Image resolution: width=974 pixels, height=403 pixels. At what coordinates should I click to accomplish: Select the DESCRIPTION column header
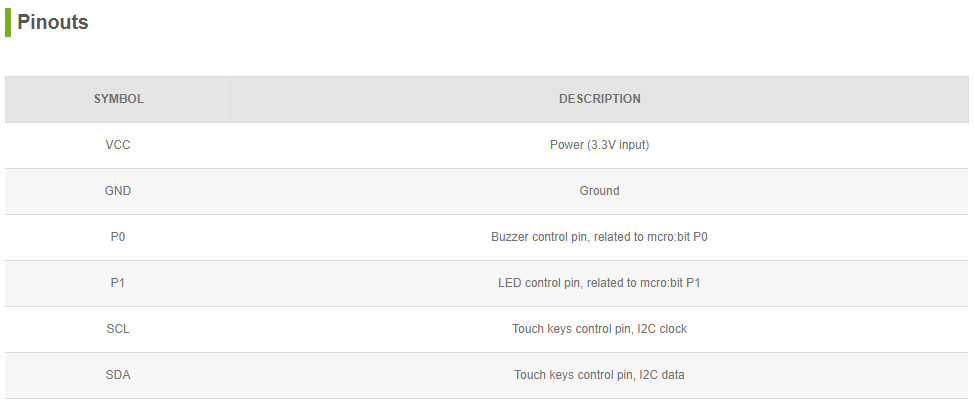[x=599, y=99]
